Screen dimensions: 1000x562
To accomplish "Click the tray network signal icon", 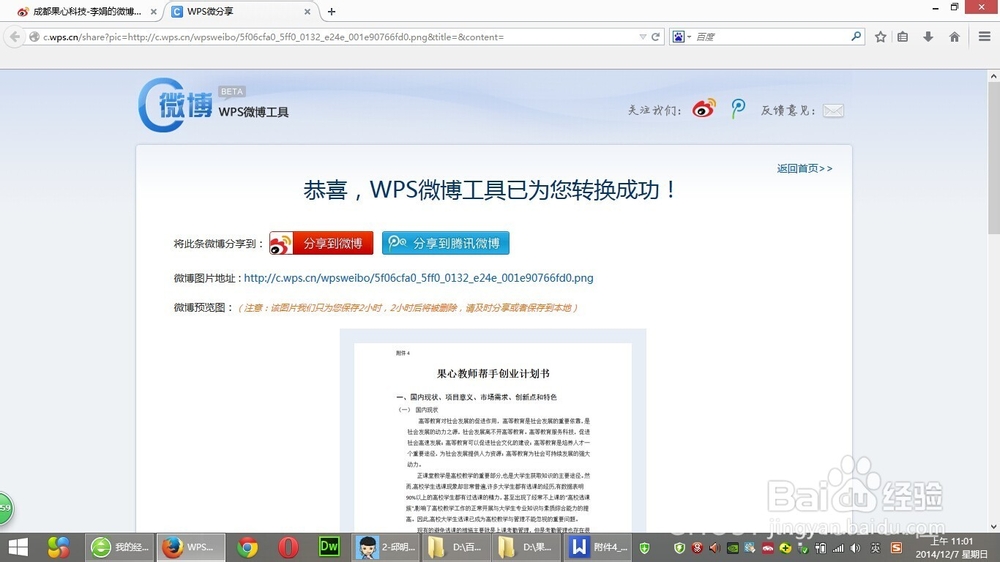I will pos(838,548).
